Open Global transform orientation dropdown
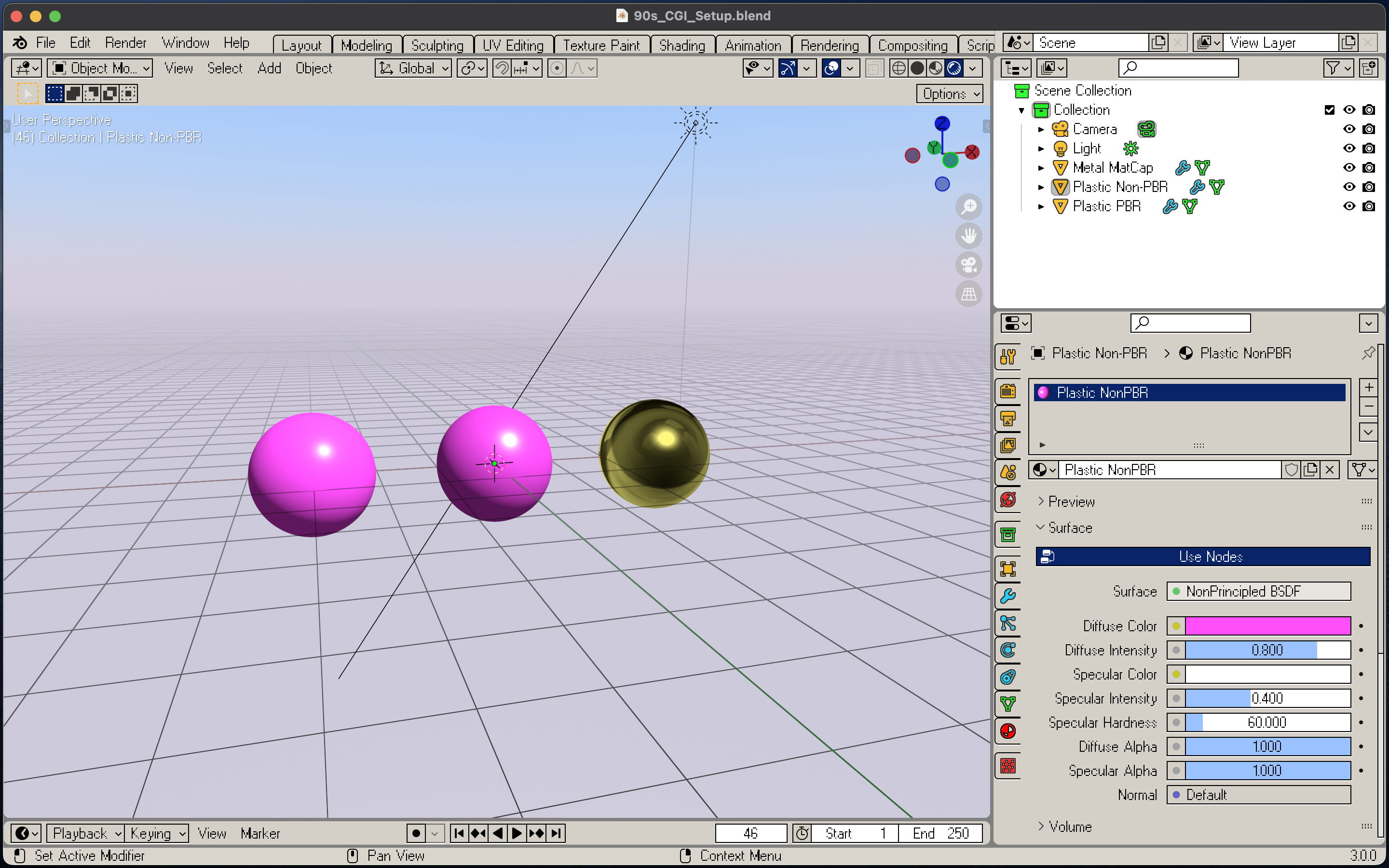Image resolution: width=1389 pixels, height=868 pixels. point(413,68)
